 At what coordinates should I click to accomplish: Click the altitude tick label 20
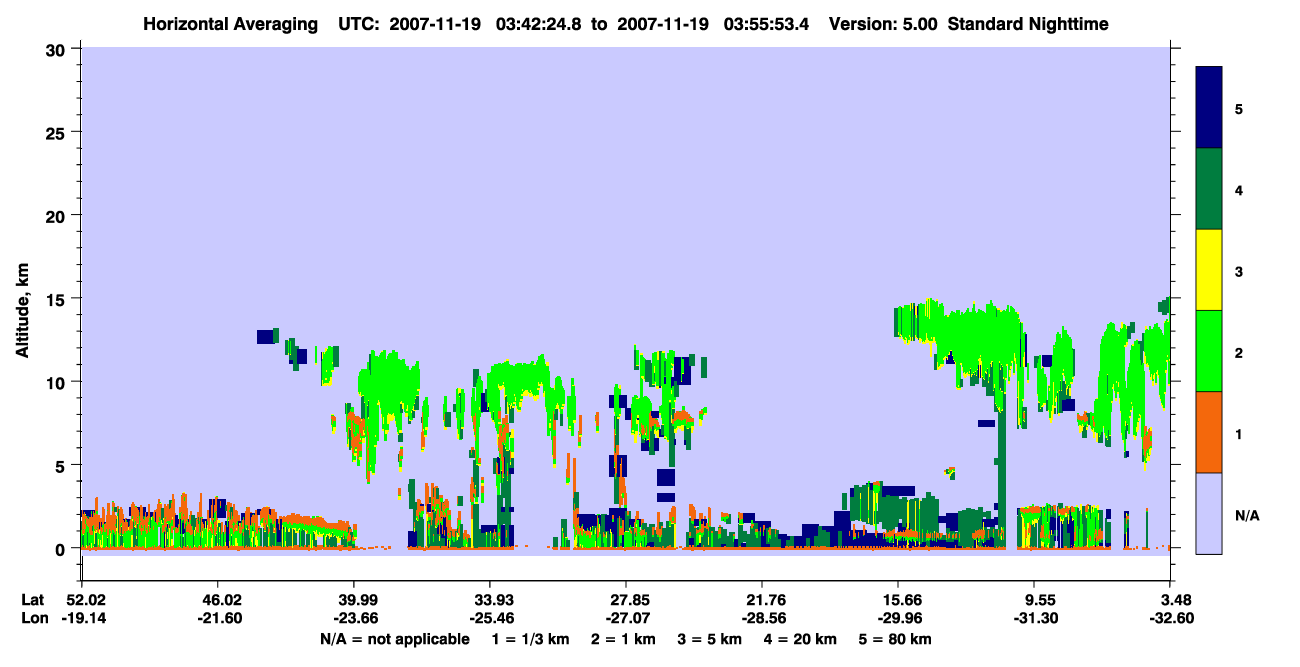(x=58, y=216)
